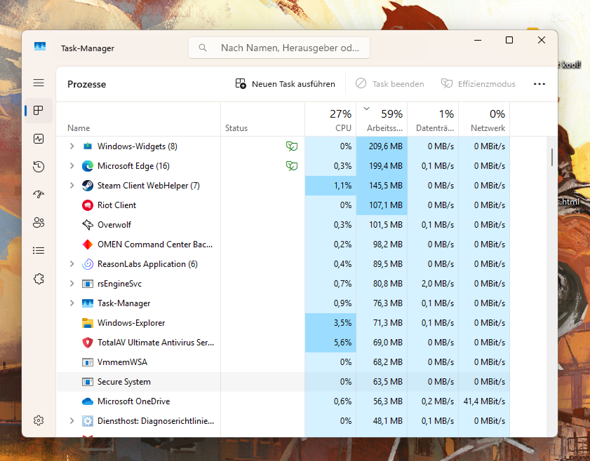Sort by the Status column header
This screenshot has width=590, height=461.
coord(262,119)
